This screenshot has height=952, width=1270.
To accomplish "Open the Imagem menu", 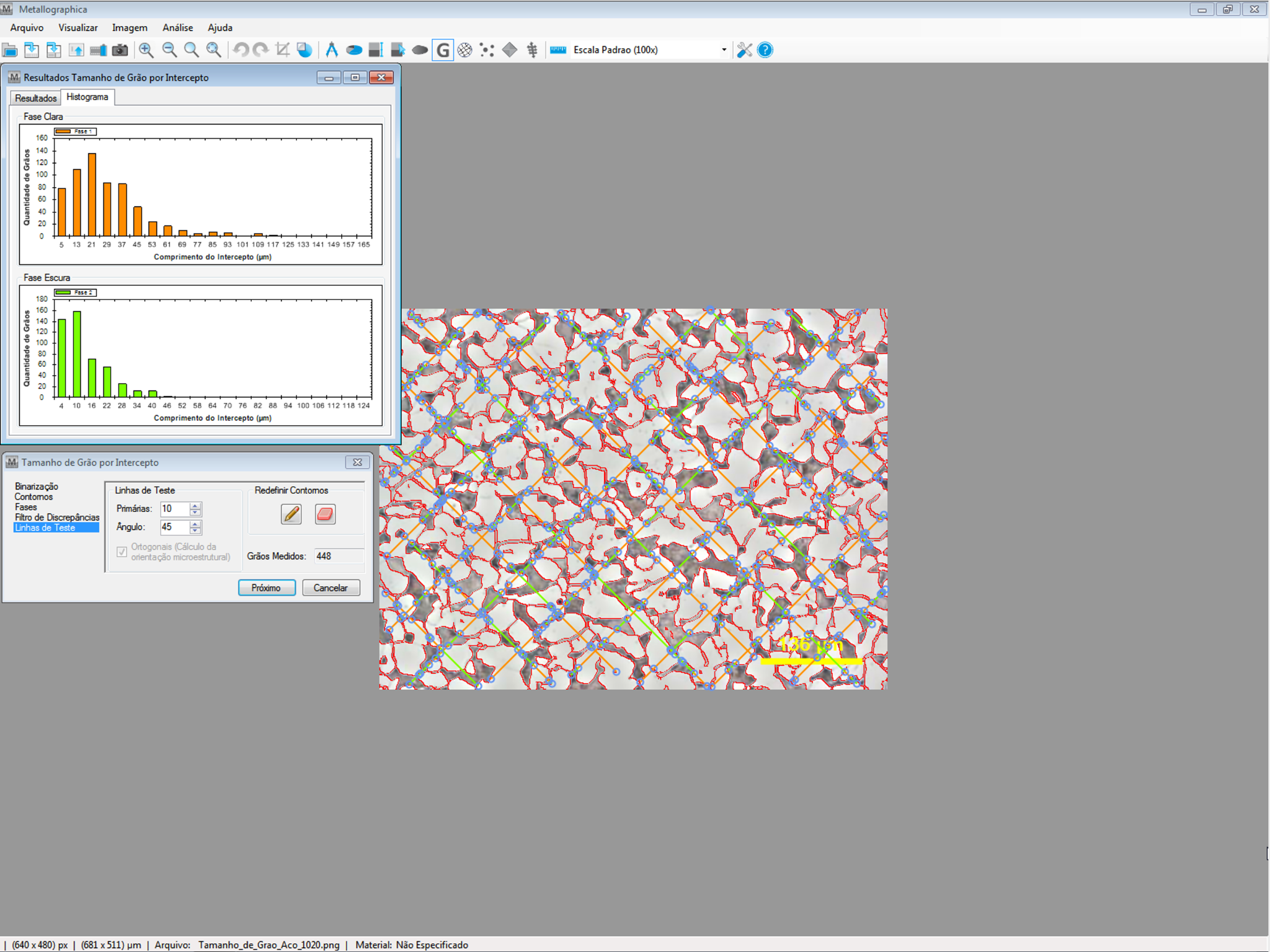I will pos(130,28).
